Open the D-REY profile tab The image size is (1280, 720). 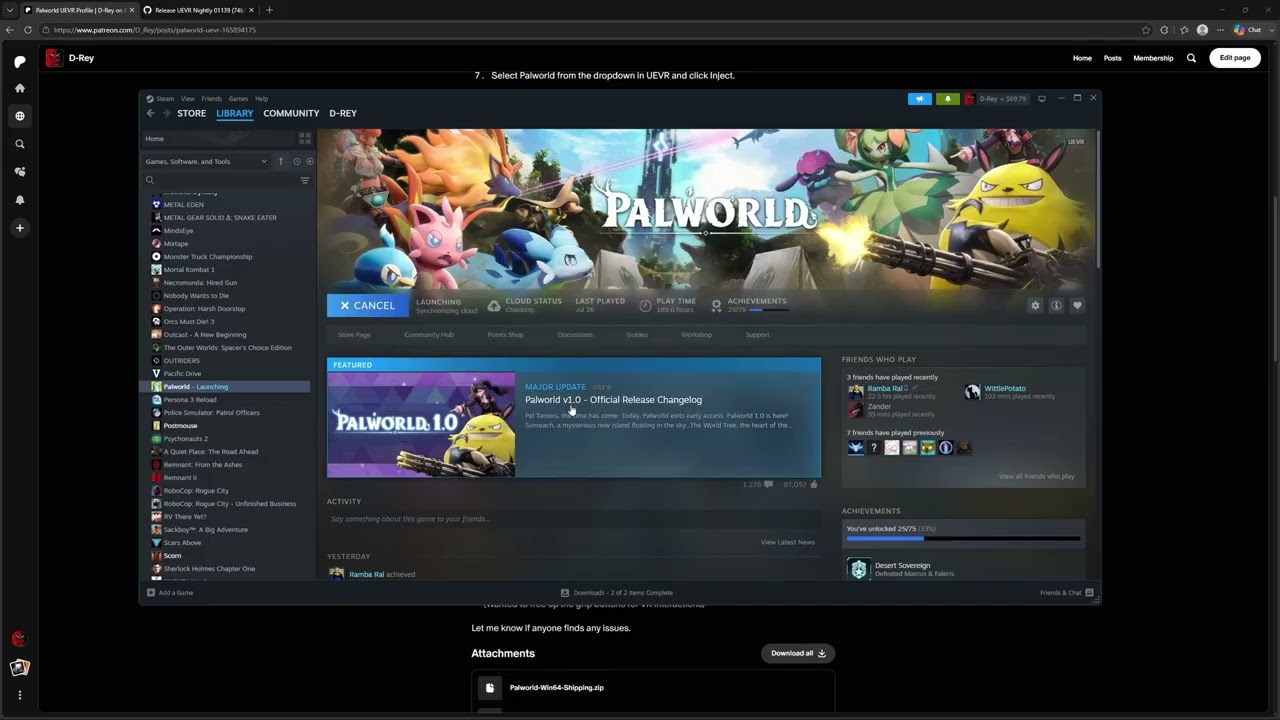pyautogui.click(x=343, y=113)
